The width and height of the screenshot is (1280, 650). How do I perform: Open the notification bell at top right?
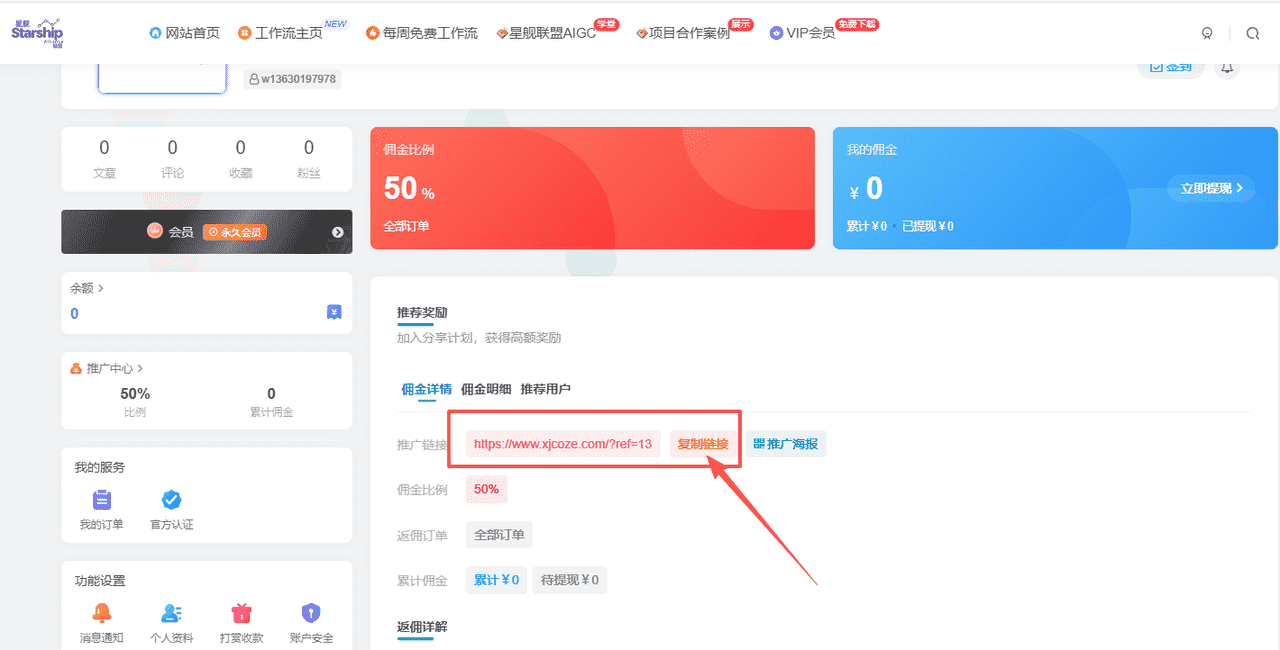point(1227,67)
